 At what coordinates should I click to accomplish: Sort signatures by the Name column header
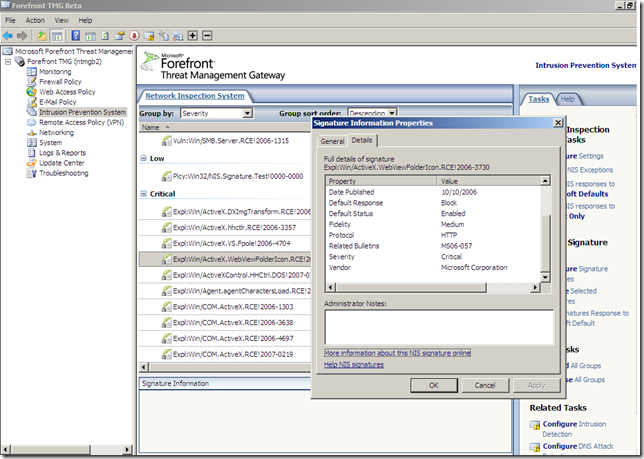[x=225, y=127]
